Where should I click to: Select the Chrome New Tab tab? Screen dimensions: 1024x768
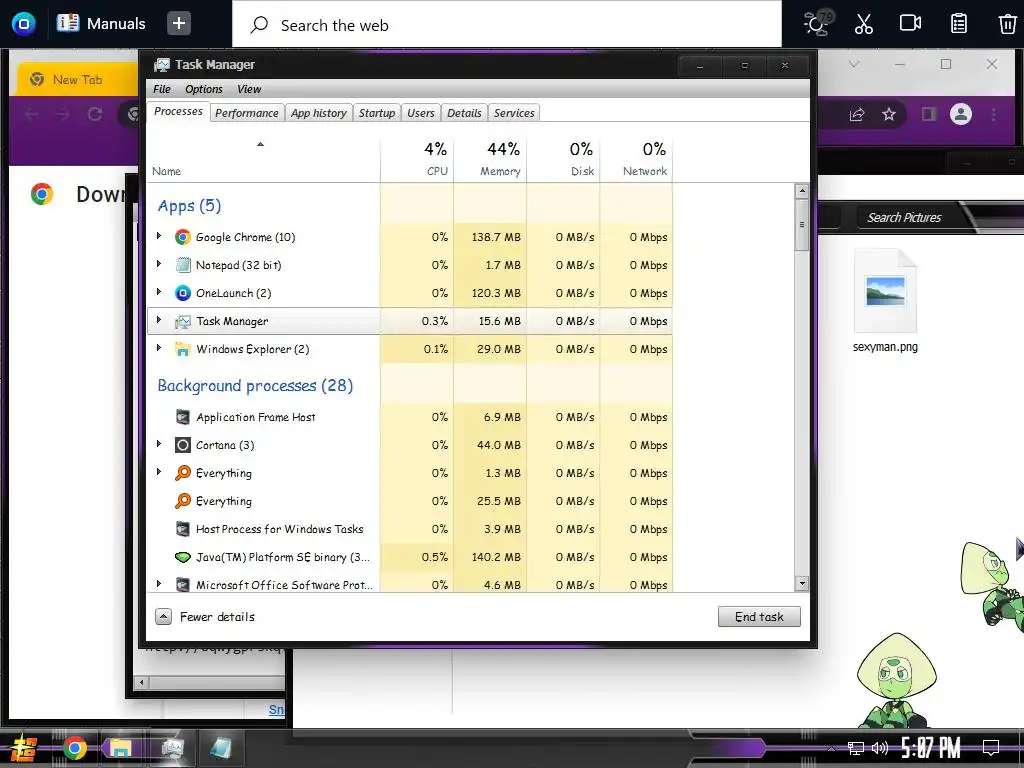[x=77, y=80]
